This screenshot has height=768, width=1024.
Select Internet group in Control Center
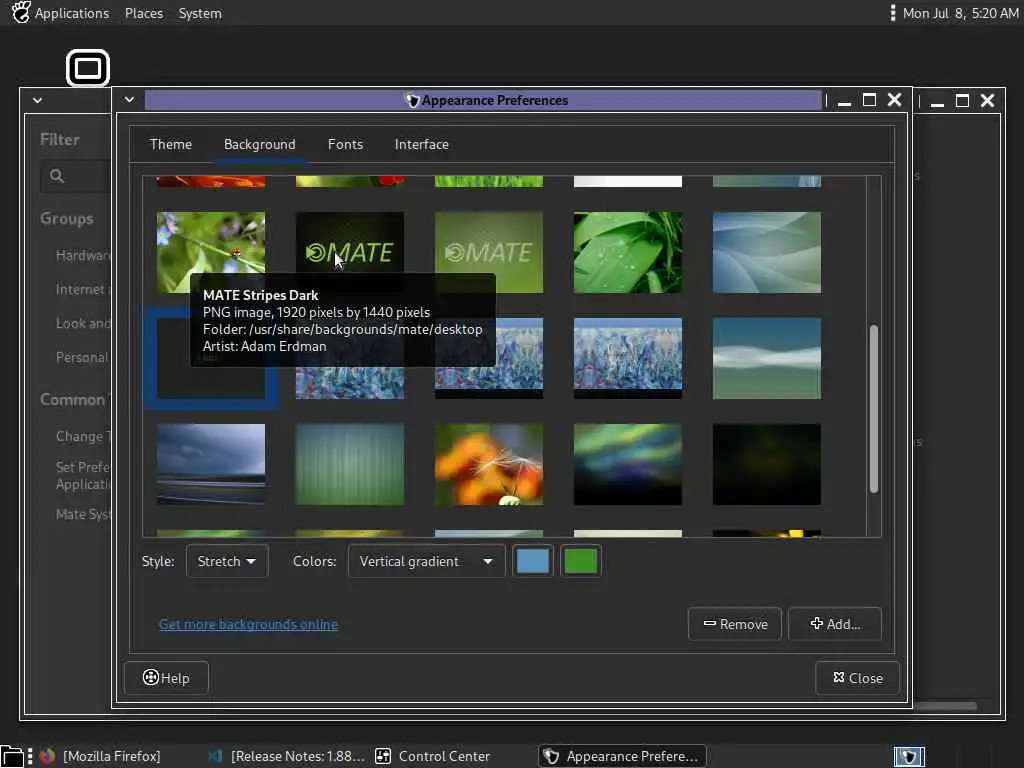pyautogui.click(x=83, y=289)
